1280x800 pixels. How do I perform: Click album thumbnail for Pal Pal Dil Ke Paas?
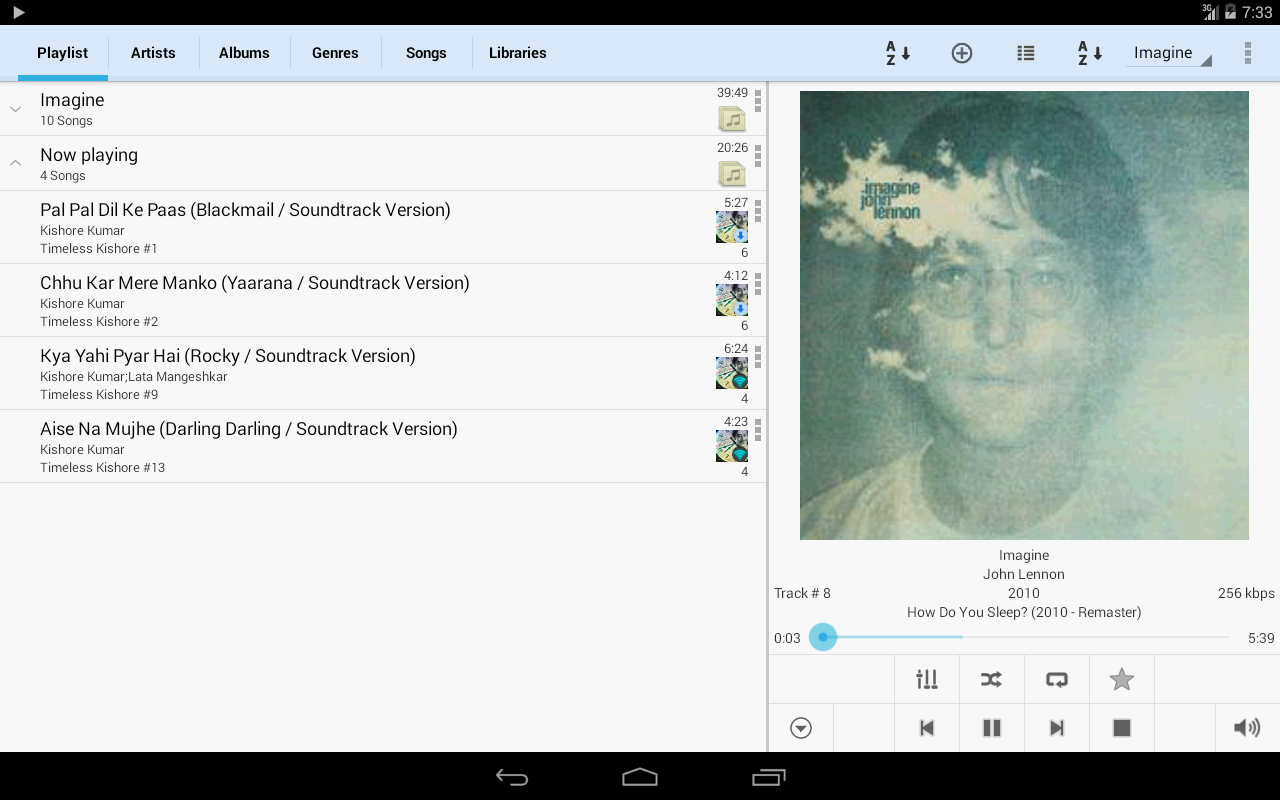[x=732, y=227]
